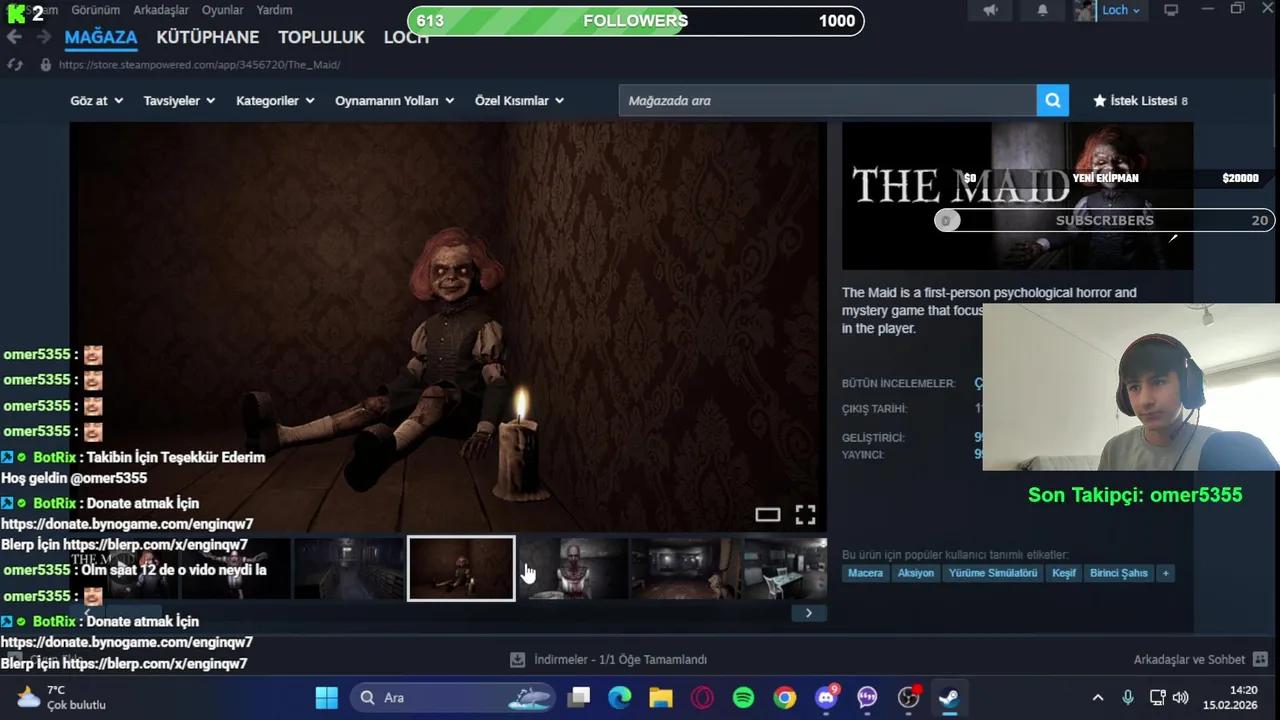Click the main doll screenshot image
1280x720 pixels.
pos(448,327)
